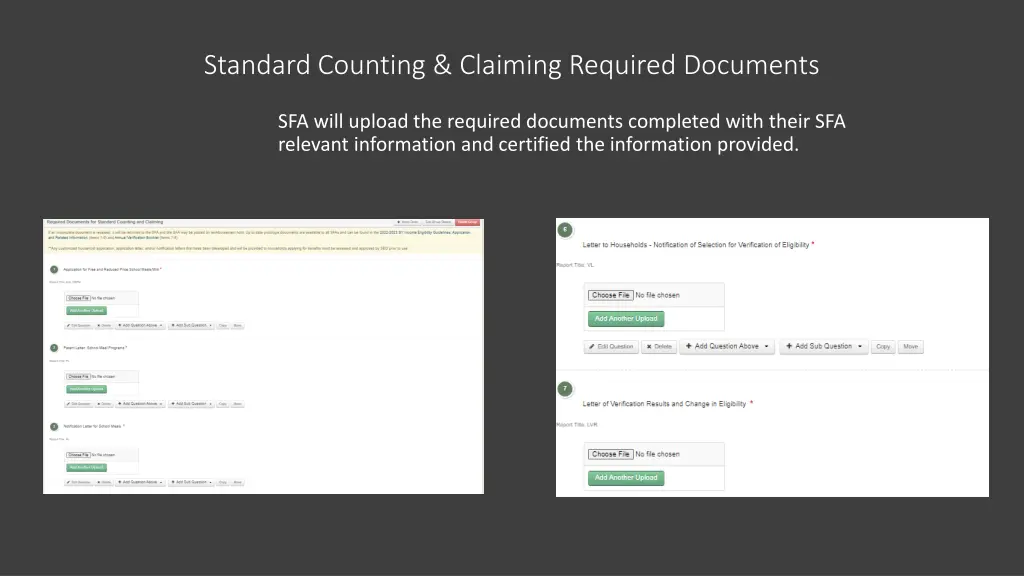This screenshot has width=1024, height=576.
Task: Click Add Another Upload under Application for Free and Reduced
Action: (86, 311)
